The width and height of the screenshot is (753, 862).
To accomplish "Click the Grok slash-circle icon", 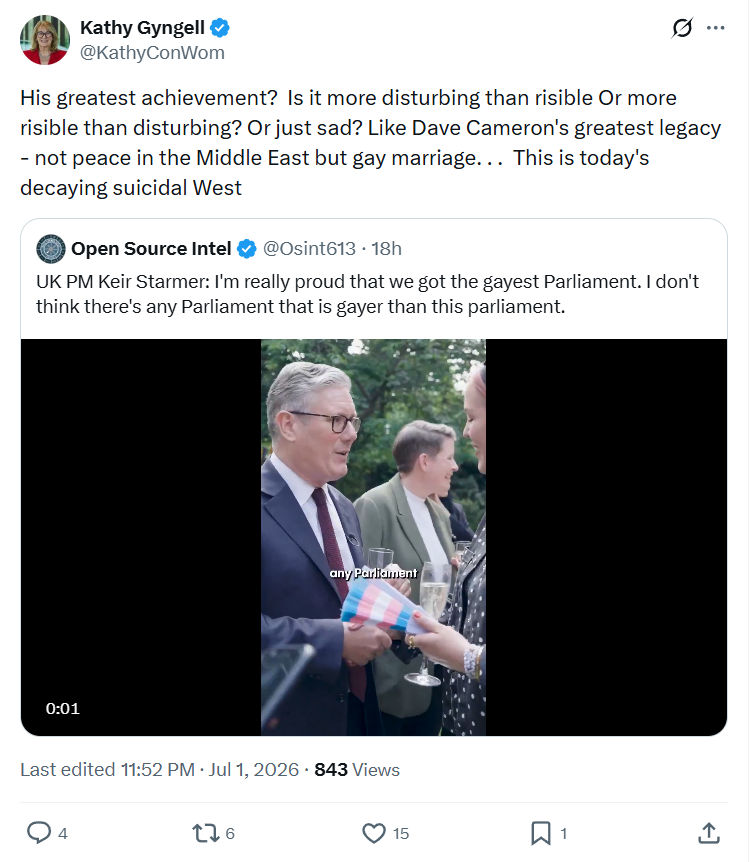I will pos(682,27).
